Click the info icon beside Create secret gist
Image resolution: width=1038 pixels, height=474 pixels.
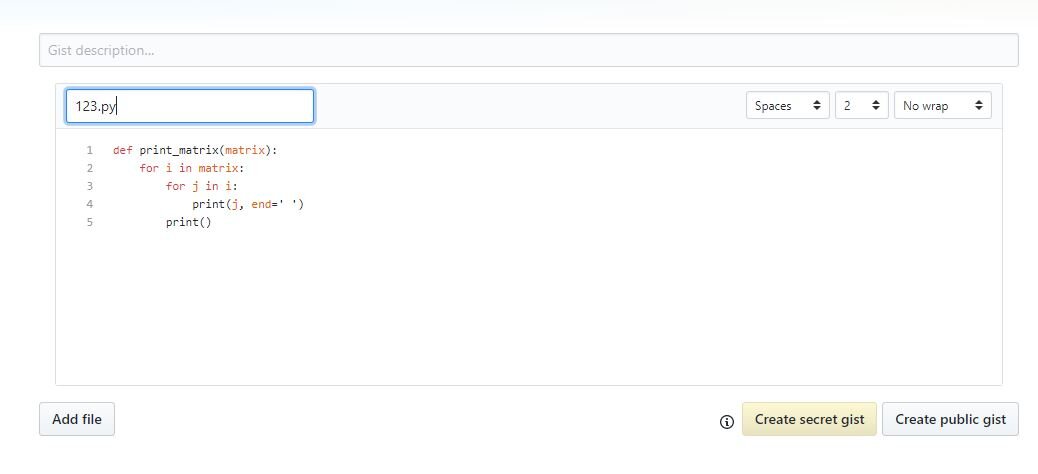coord(726,422)
